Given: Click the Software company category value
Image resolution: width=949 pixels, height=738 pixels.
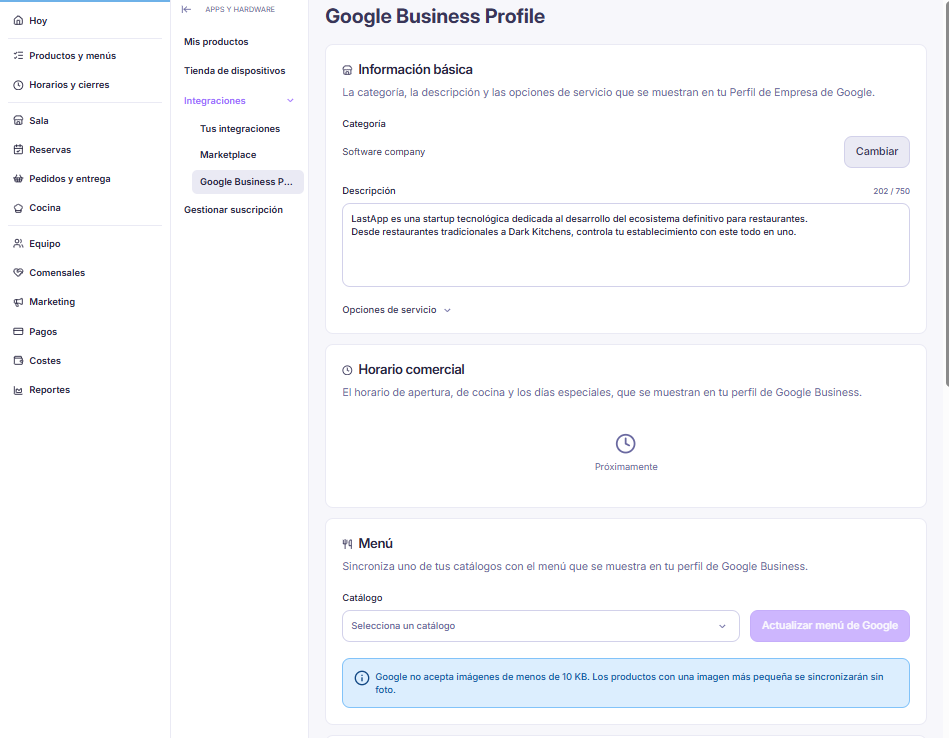Looking at the screenshot, I should tap(384, 152).
